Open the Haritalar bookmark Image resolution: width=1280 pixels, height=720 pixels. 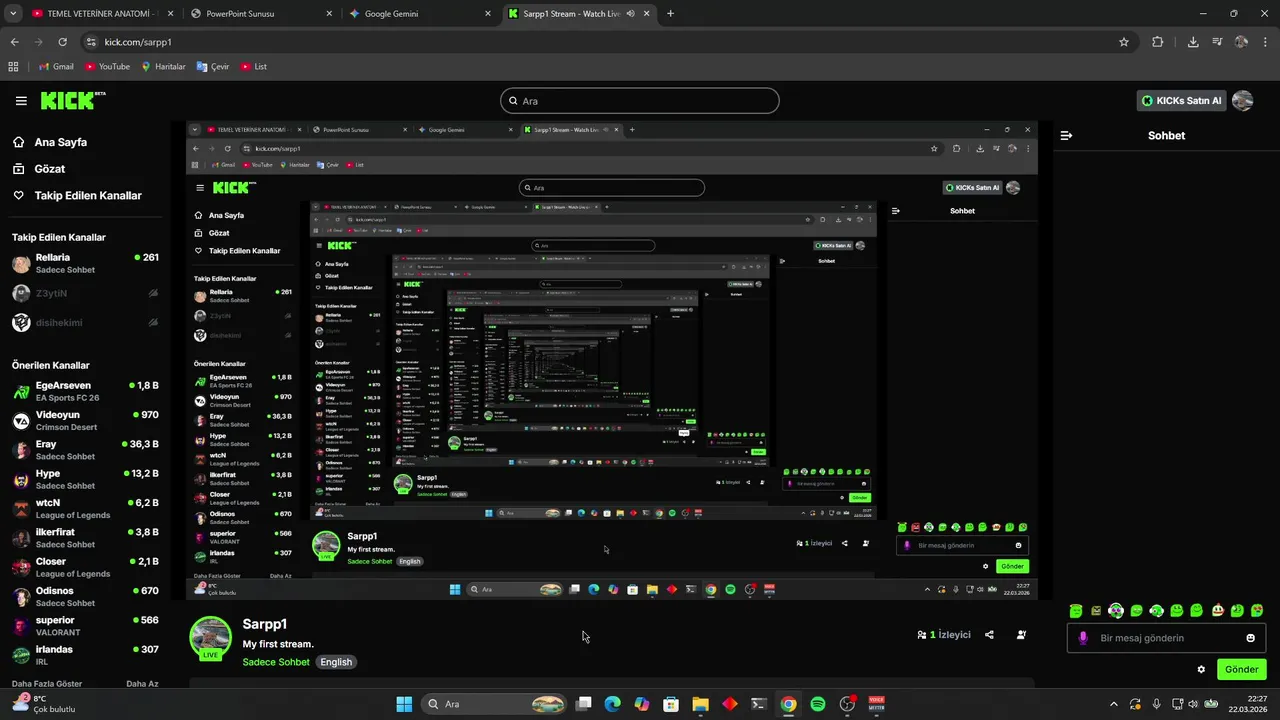pyautogui.click(x=163, y=67)
